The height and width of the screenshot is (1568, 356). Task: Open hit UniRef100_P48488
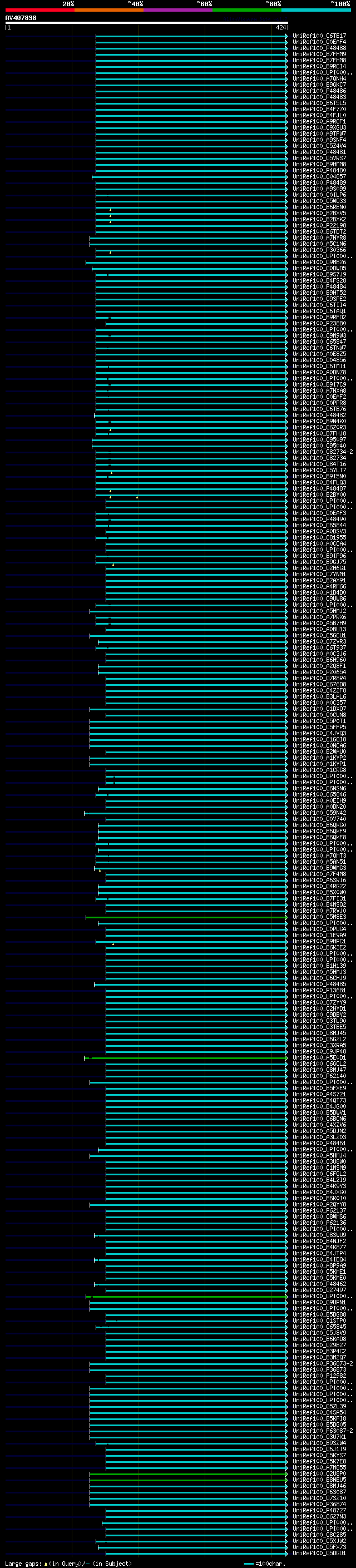click(x=319, y=48)
